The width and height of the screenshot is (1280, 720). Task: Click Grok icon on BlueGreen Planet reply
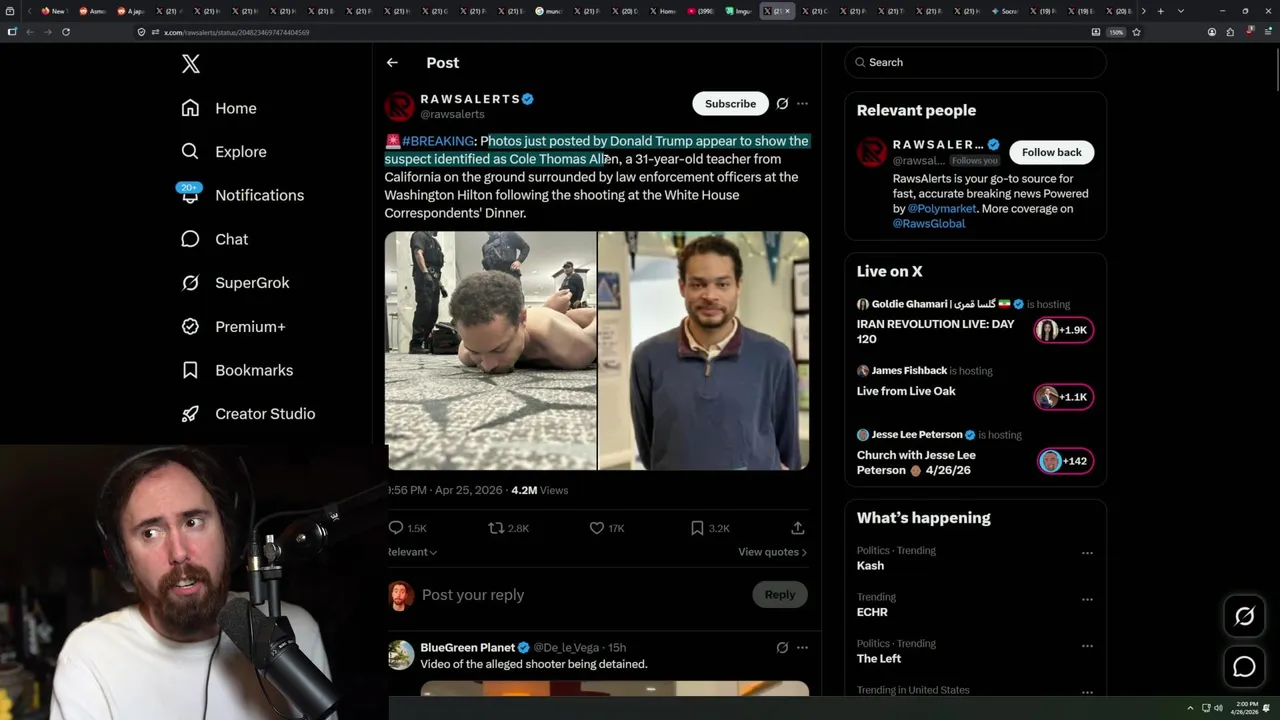(x=782, y=648)
